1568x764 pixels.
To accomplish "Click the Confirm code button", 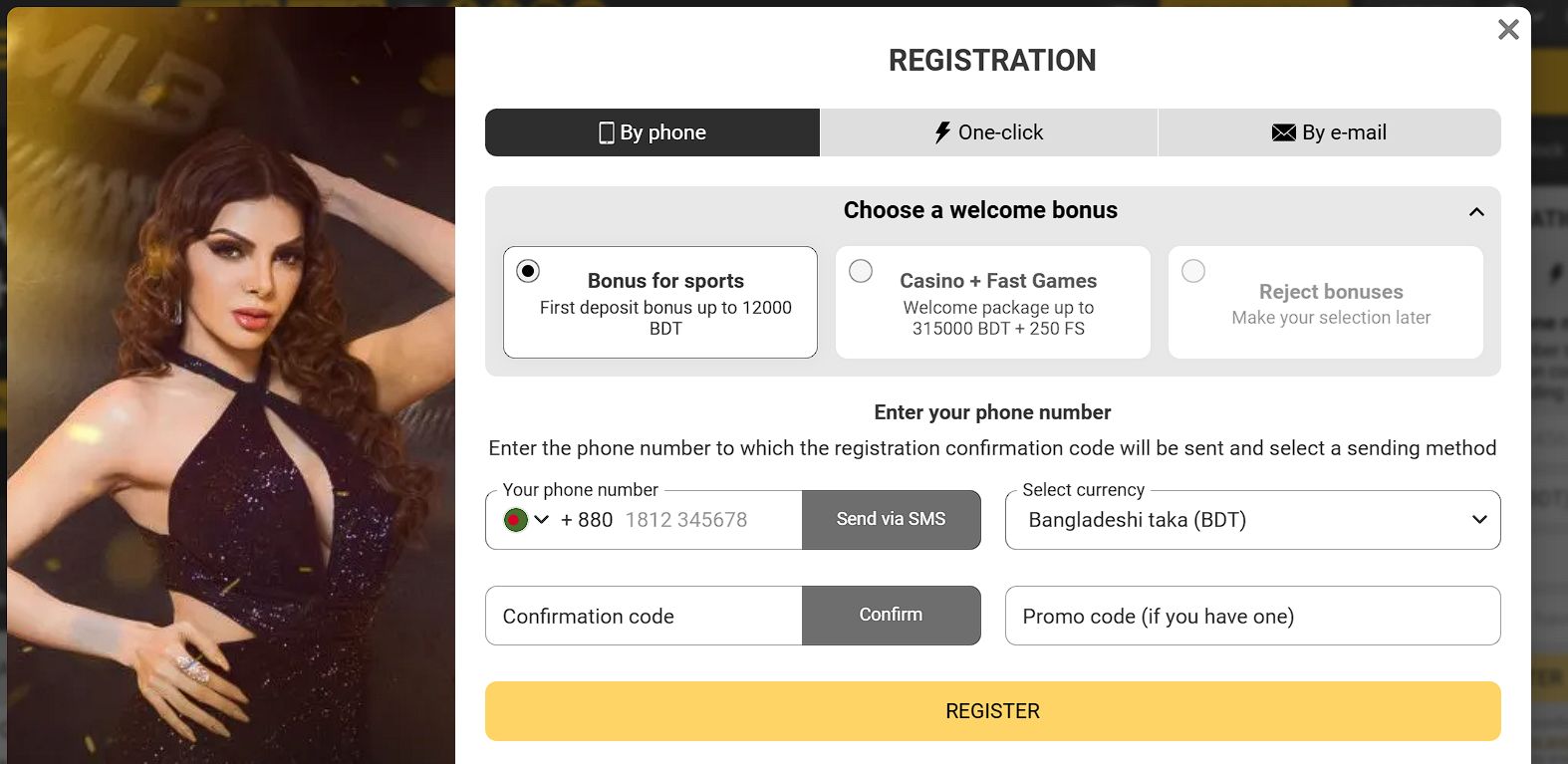I will pos(891,616).
